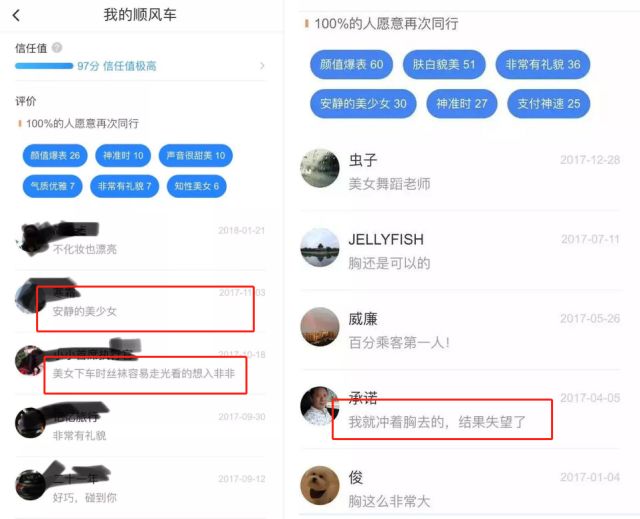Viewport: 640px width, 519px height.
Task: Open 俊's dog avatar
Action: pyautogui.click(x=320, y=486)
